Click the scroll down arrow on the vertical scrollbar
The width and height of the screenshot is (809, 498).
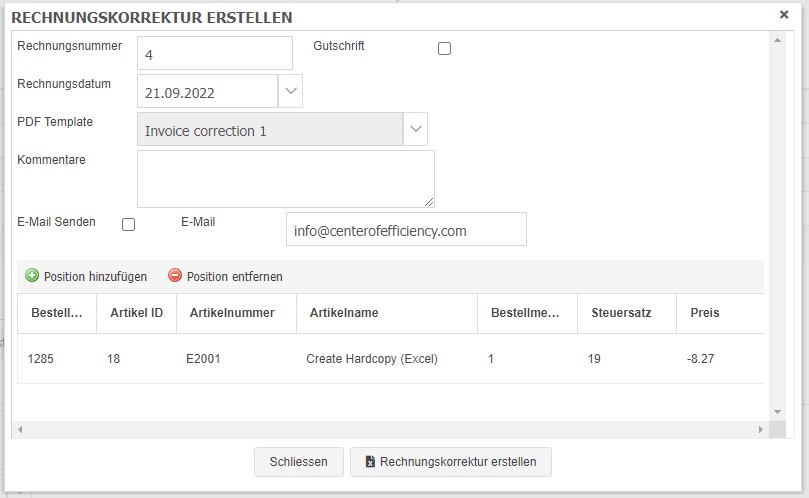pyautogui.click(x=777, y=412)
